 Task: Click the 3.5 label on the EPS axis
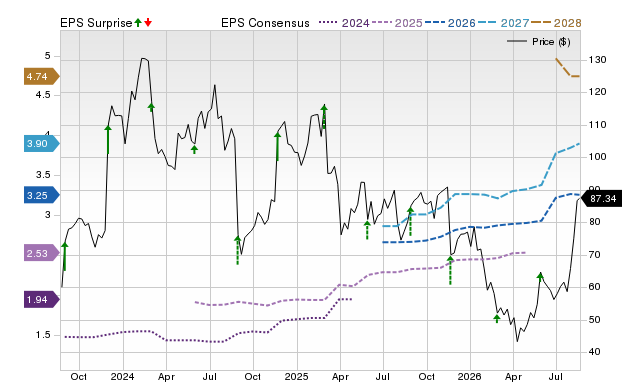point(43,175)
